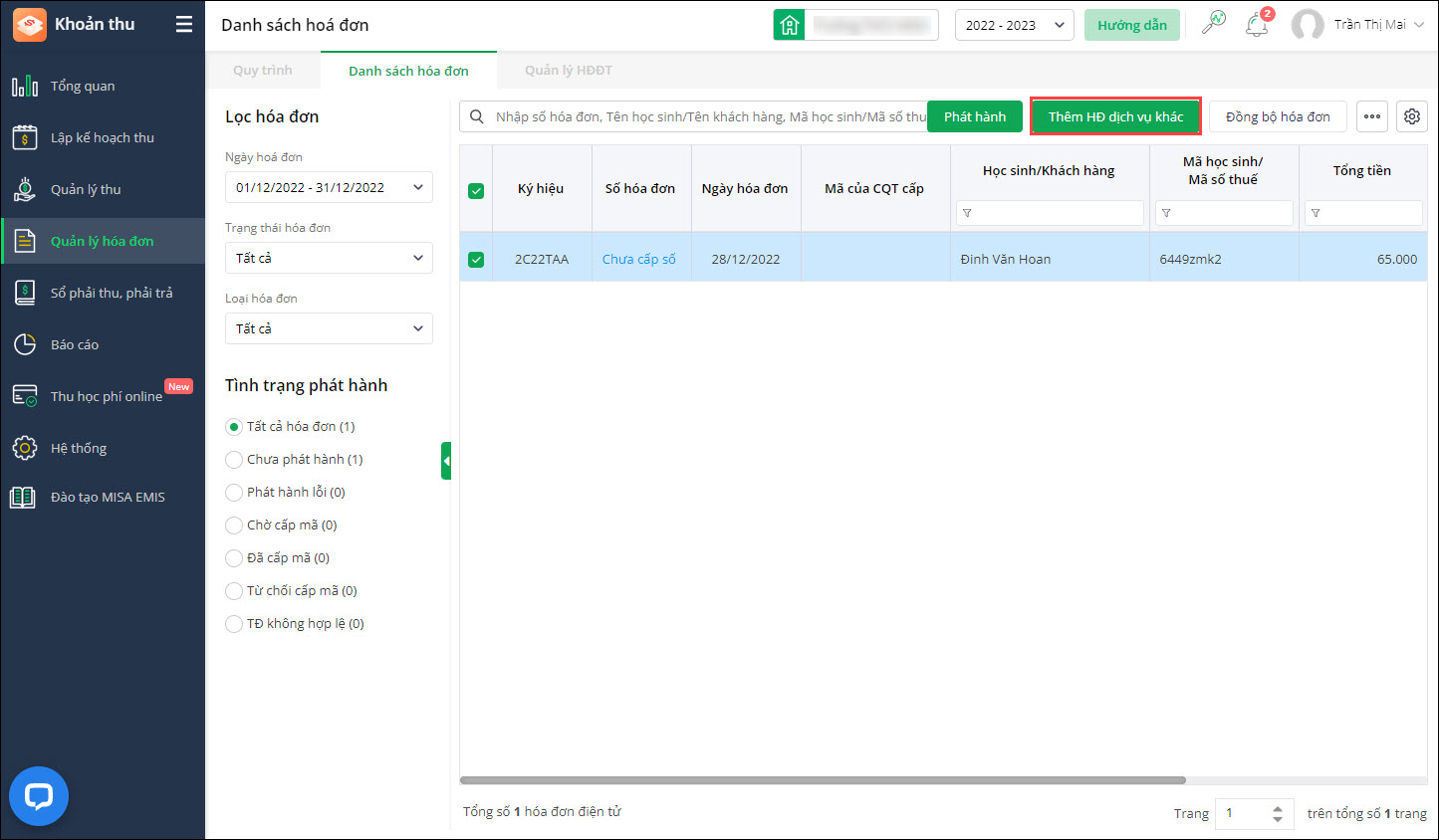This screenshot has height=840, width=1439.
Task: Click the Đồng bộ hóa đơn button
Action: click(1278, 116)
